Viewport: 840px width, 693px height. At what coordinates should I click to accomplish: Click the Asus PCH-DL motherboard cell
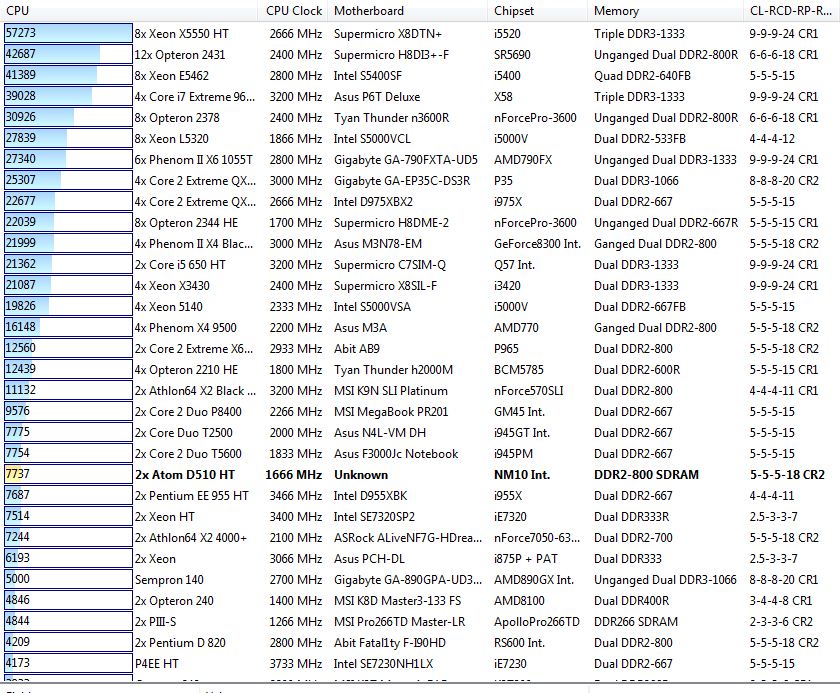(369, 559)
